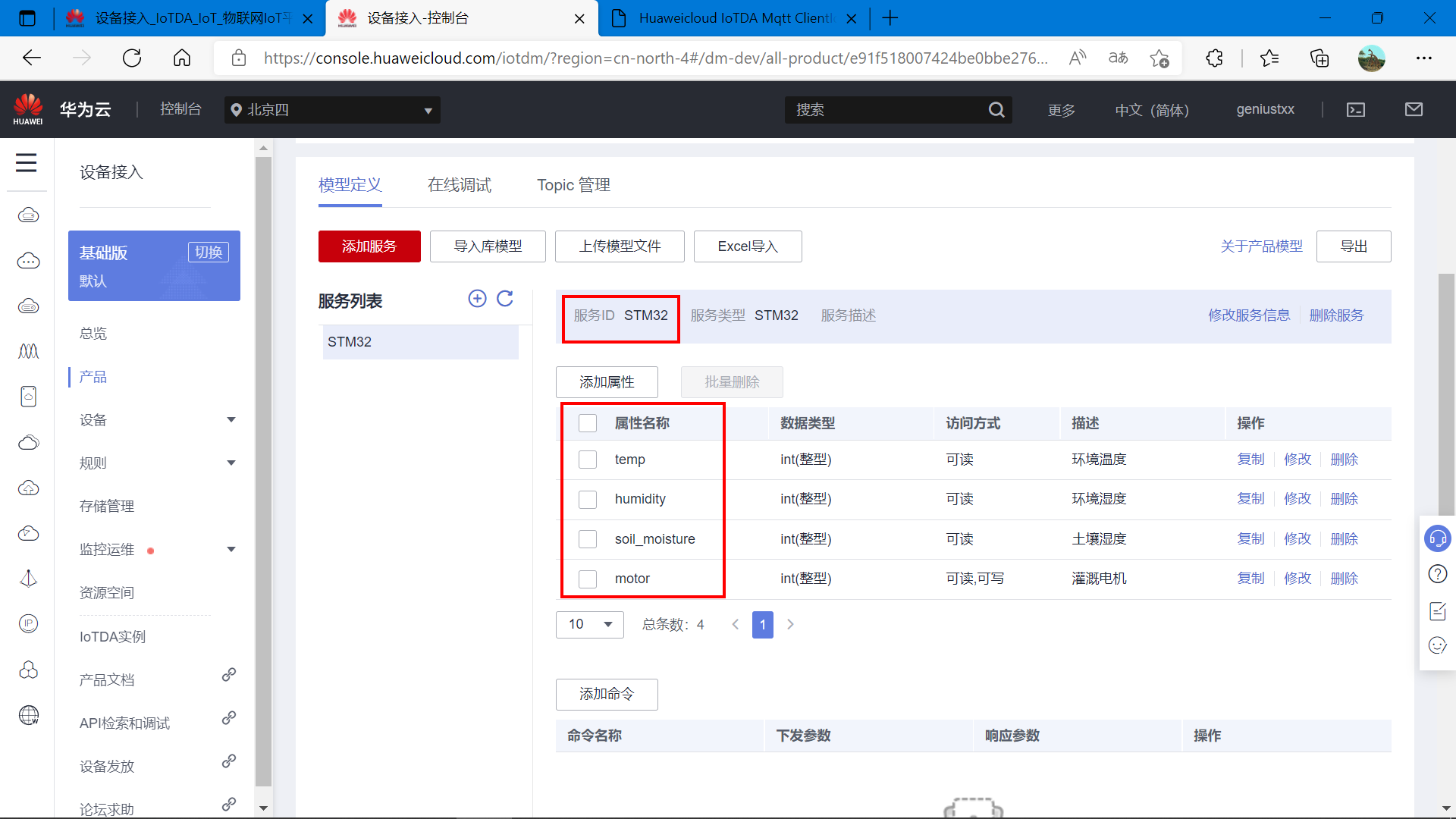1456x819 pixels.
Task: Expand the 设备 sidebar menu
Action: pyautogui.click(x=231, y=420)
